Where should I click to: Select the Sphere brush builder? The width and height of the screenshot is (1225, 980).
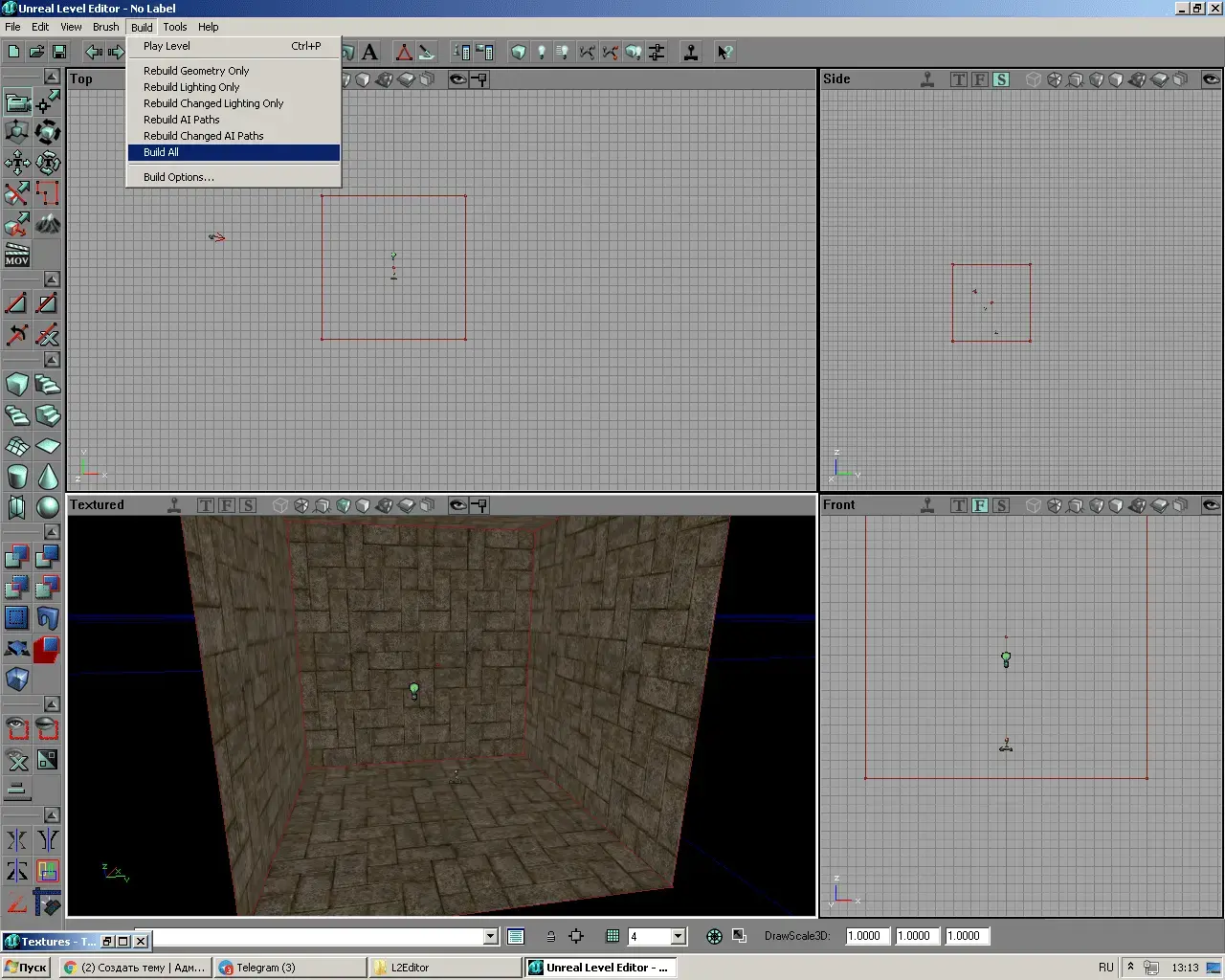pos(48,507)
